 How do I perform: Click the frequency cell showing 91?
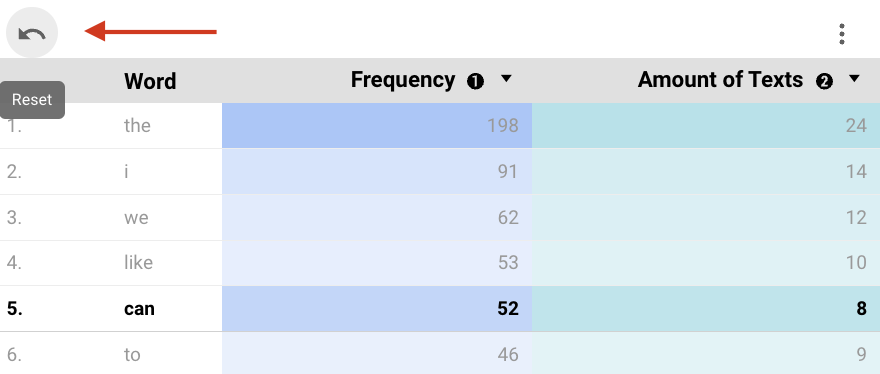(377, 171)
